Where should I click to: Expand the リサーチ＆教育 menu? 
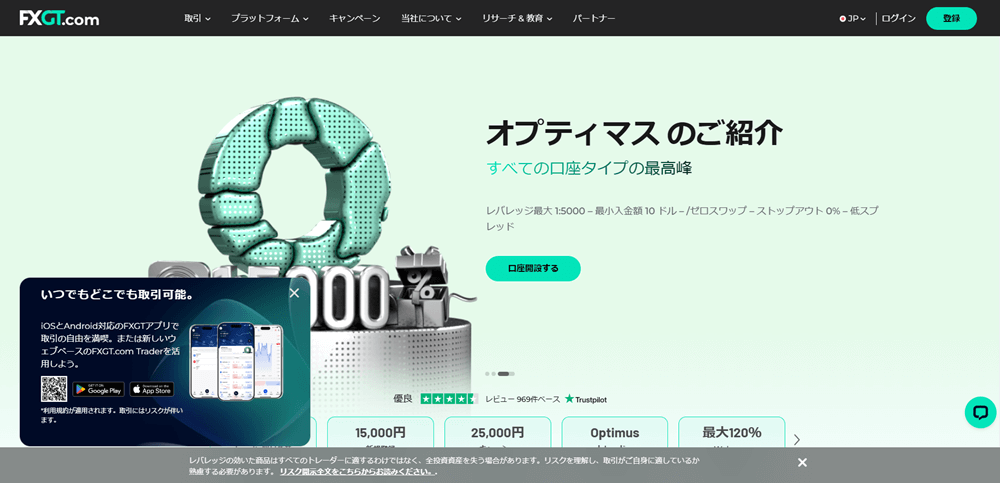(517, 19)
